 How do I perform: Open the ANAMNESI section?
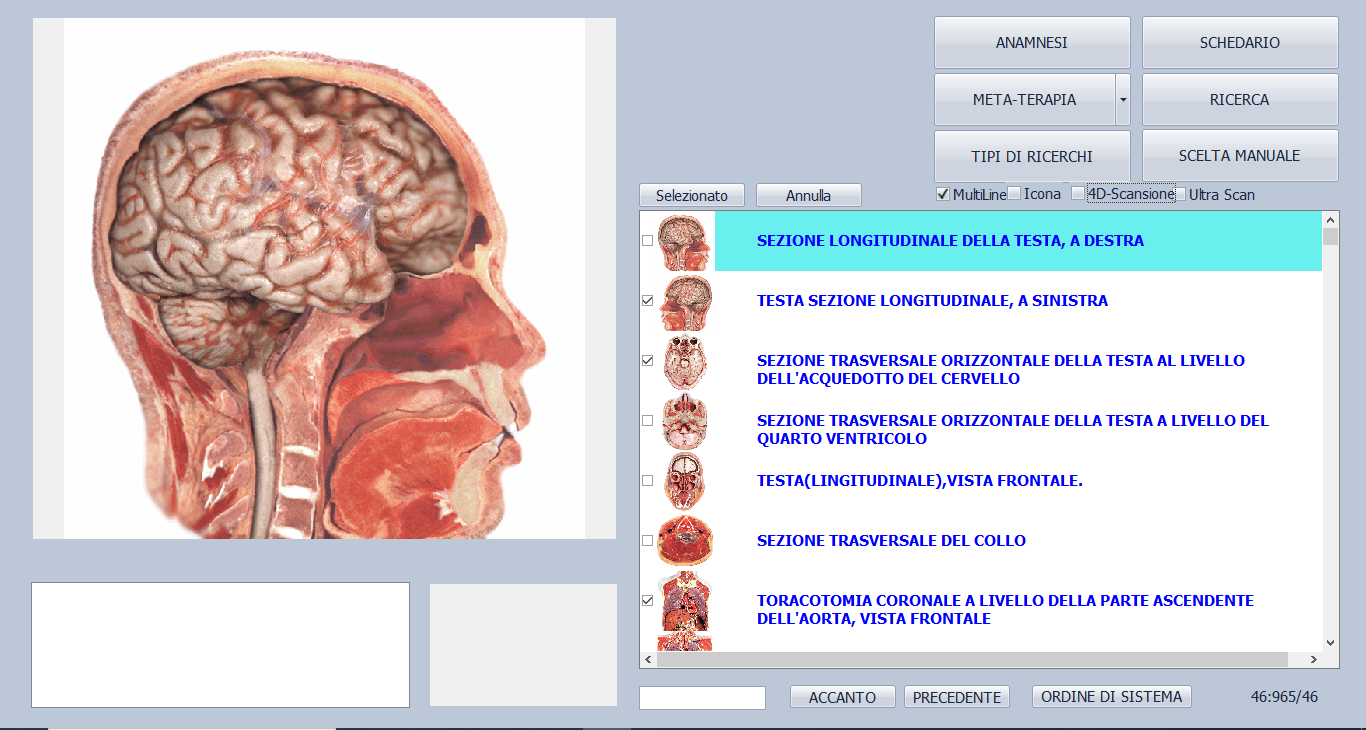pyautogui.click(x=1032, y=43)
